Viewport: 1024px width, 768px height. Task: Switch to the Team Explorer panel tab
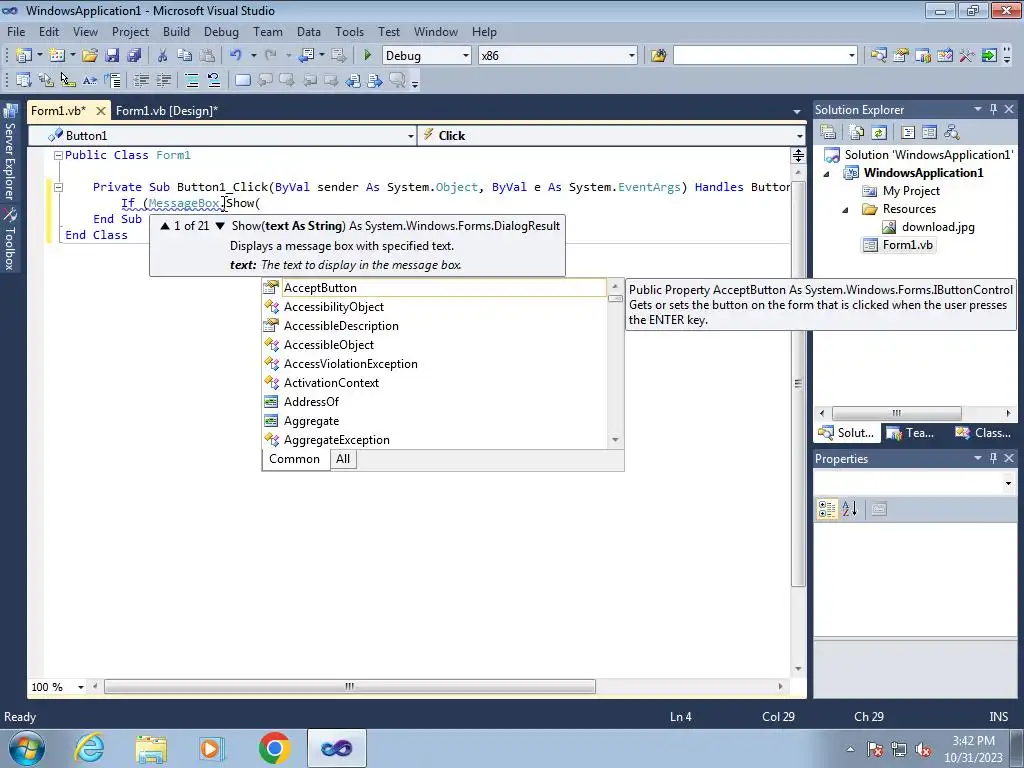911,432
